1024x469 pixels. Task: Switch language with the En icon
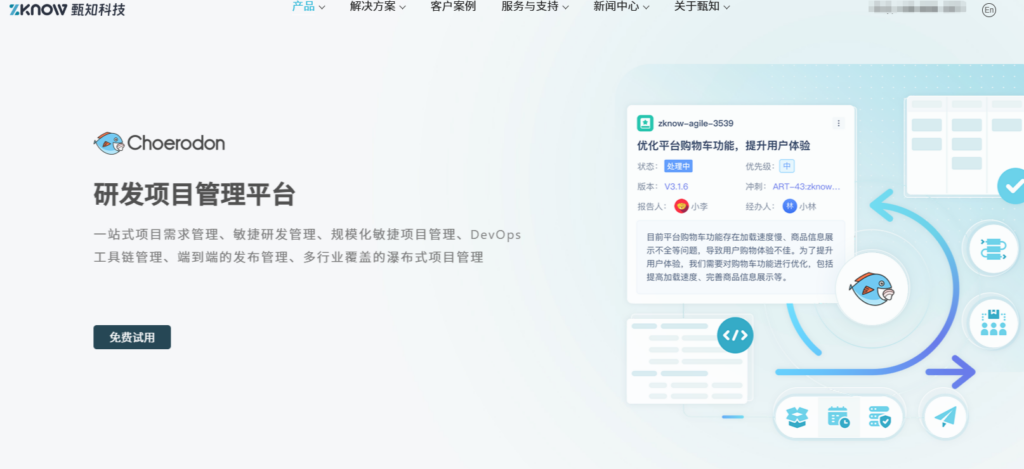989,10
